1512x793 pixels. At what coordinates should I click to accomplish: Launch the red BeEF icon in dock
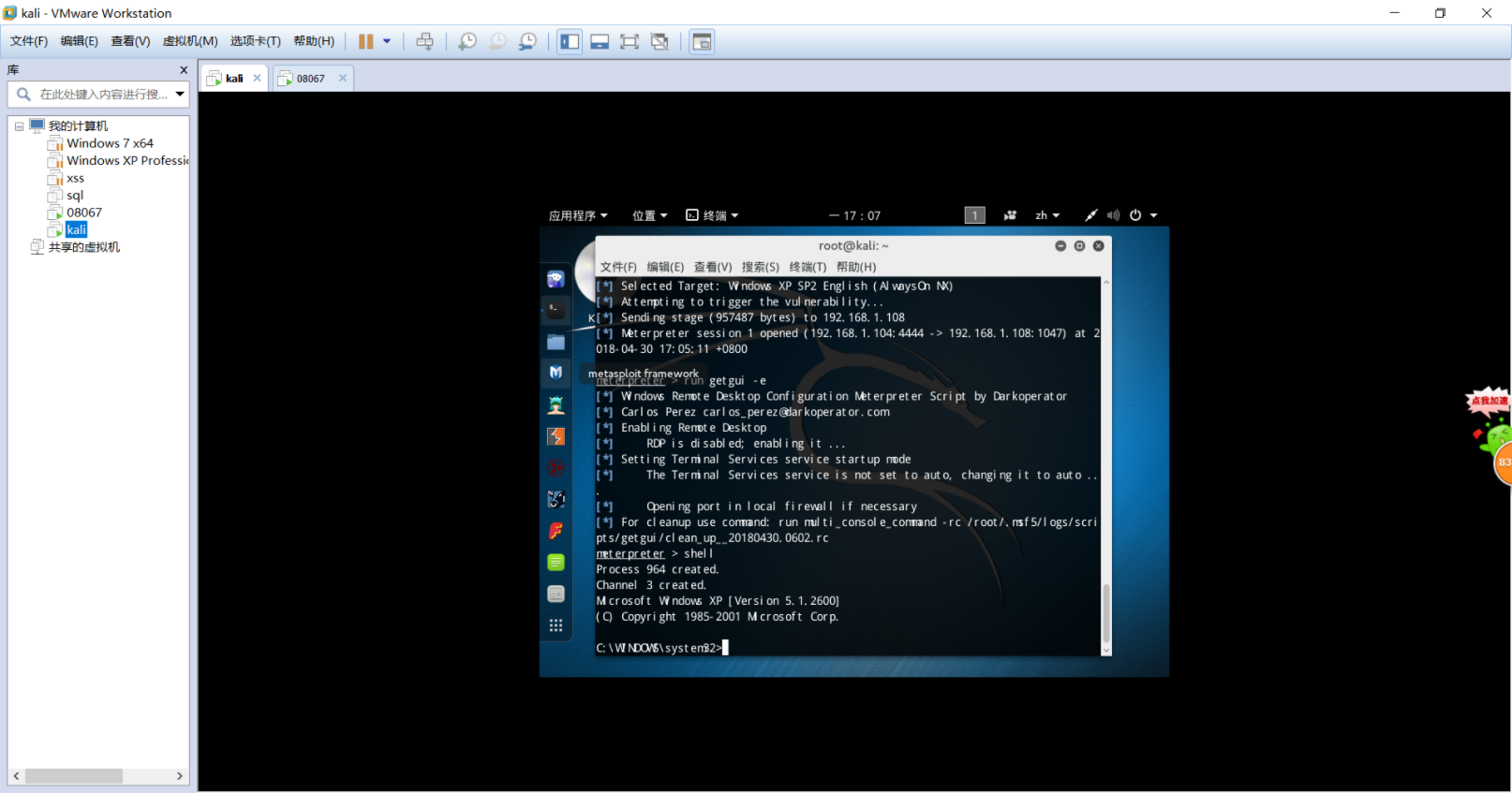[556, 468]
